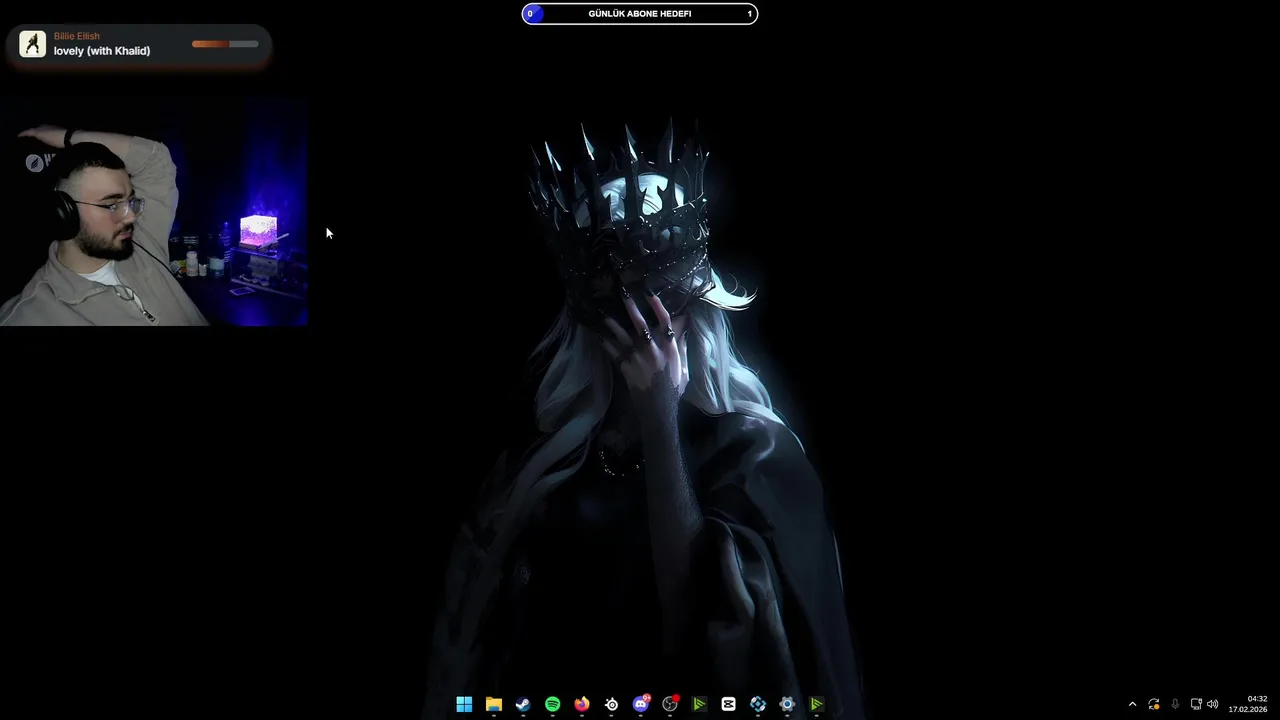Open Spotify from the taskbar
This screenshot has height=720, width=1280.
coord(552,705)
